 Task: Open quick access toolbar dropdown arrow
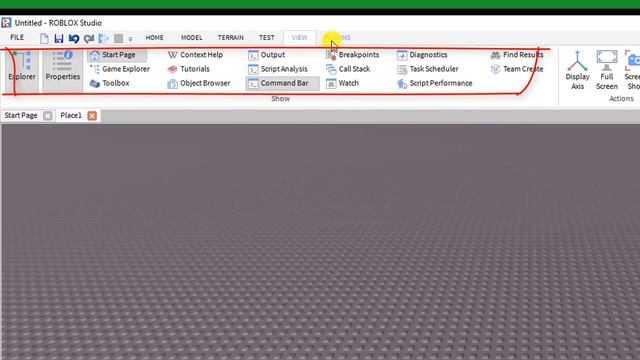tap(130, 39)
